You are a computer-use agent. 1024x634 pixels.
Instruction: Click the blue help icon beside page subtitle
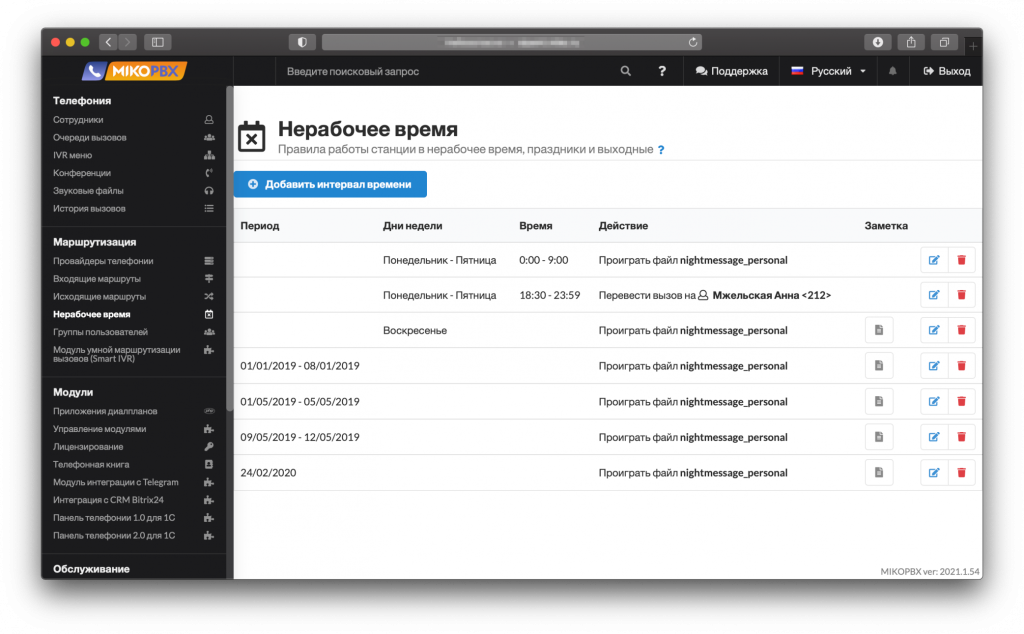[661, 150]
